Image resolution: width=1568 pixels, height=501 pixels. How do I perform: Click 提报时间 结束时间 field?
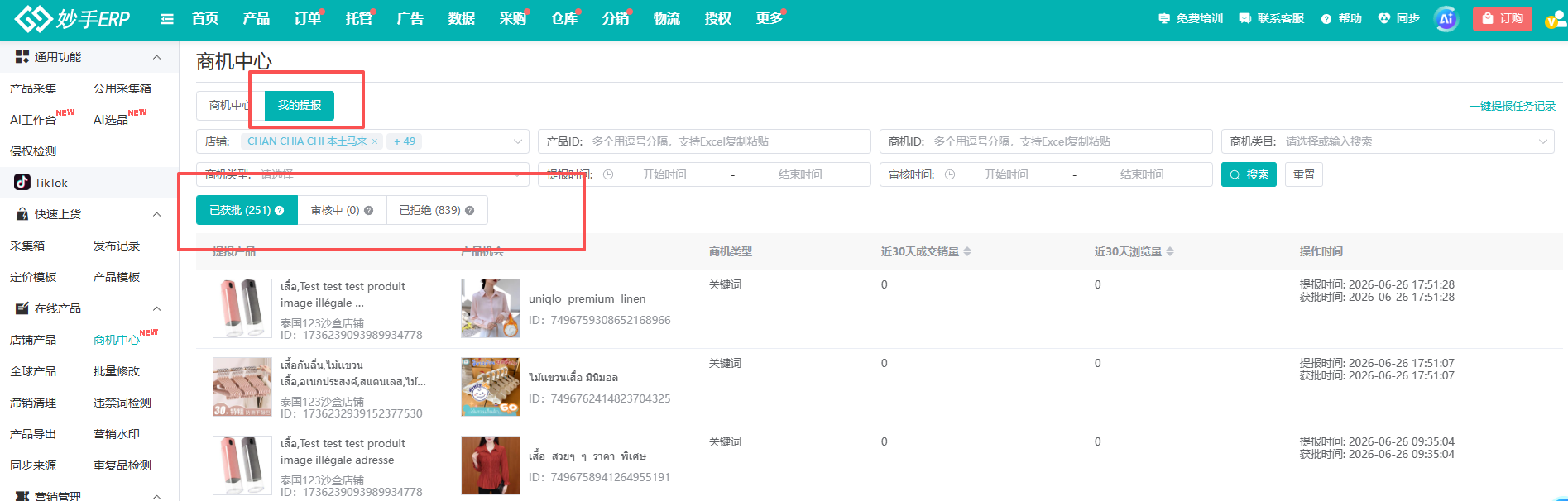click(800, 174)
